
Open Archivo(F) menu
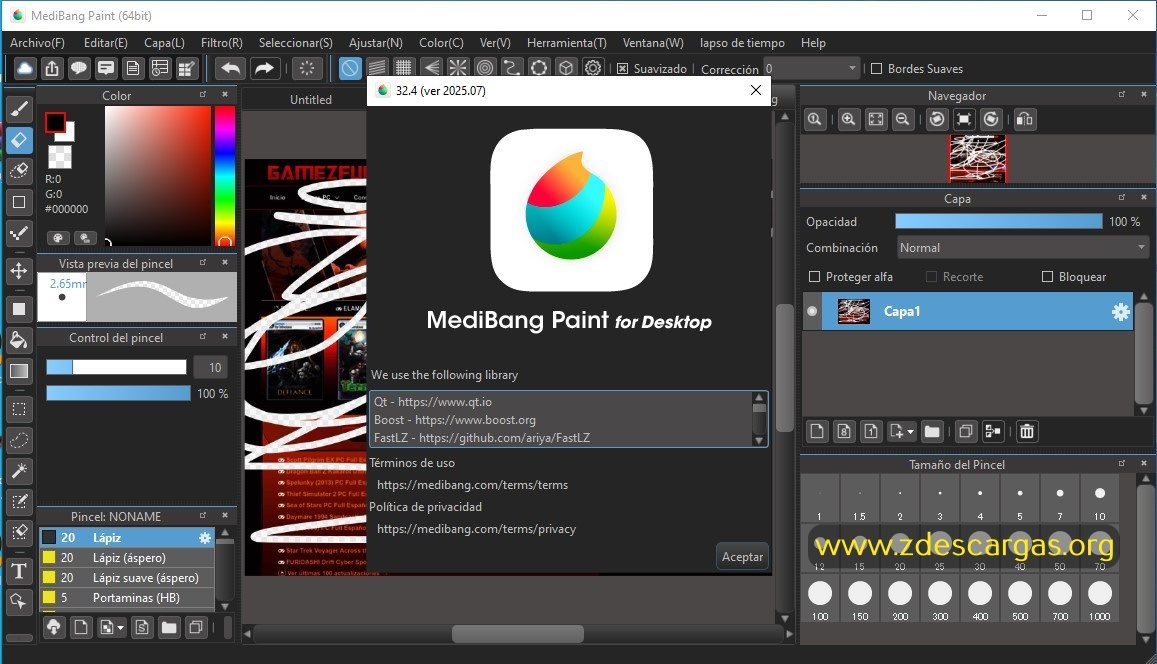tap(37, 43)
